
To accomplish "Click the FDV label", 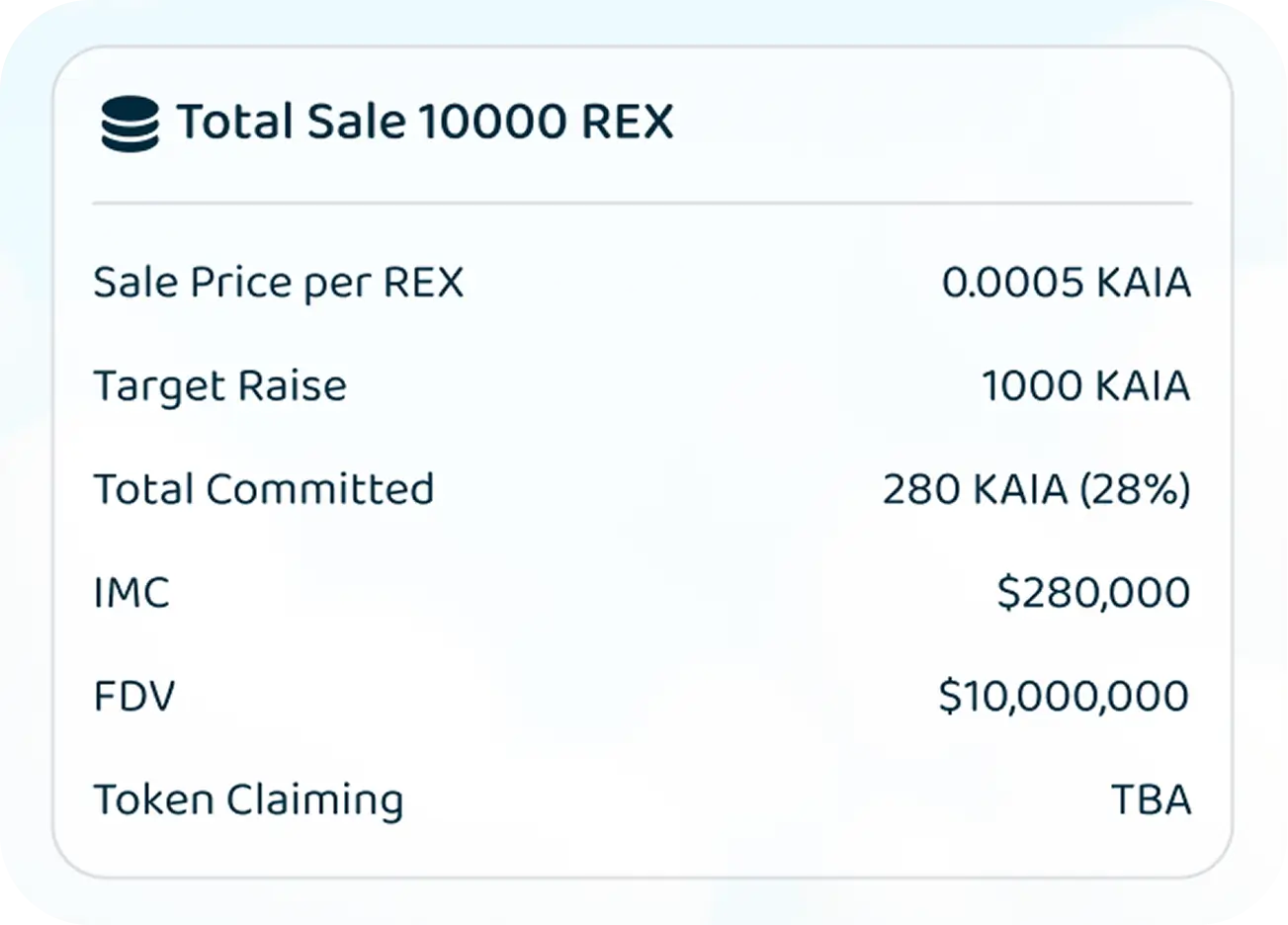I will [x=133, y=697].
